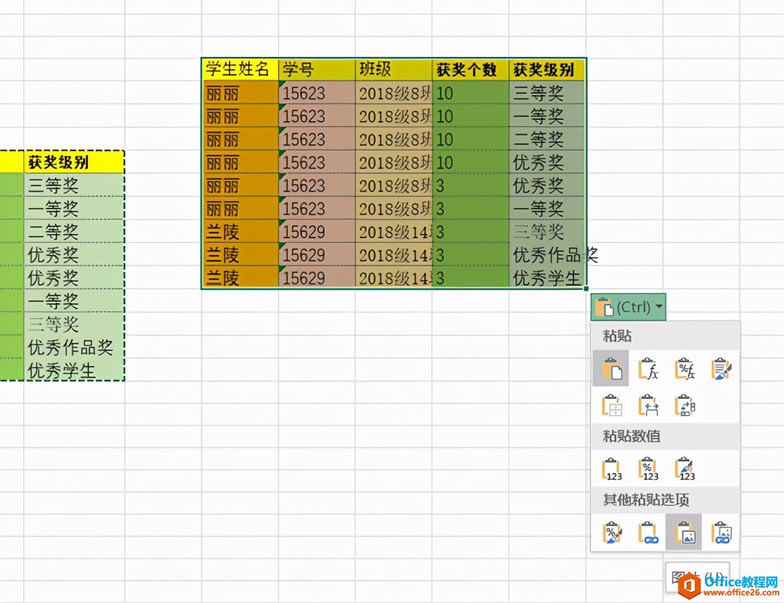Choose the Paste Formatting only icon
The image size is (784, 603).
click(611, 532)
